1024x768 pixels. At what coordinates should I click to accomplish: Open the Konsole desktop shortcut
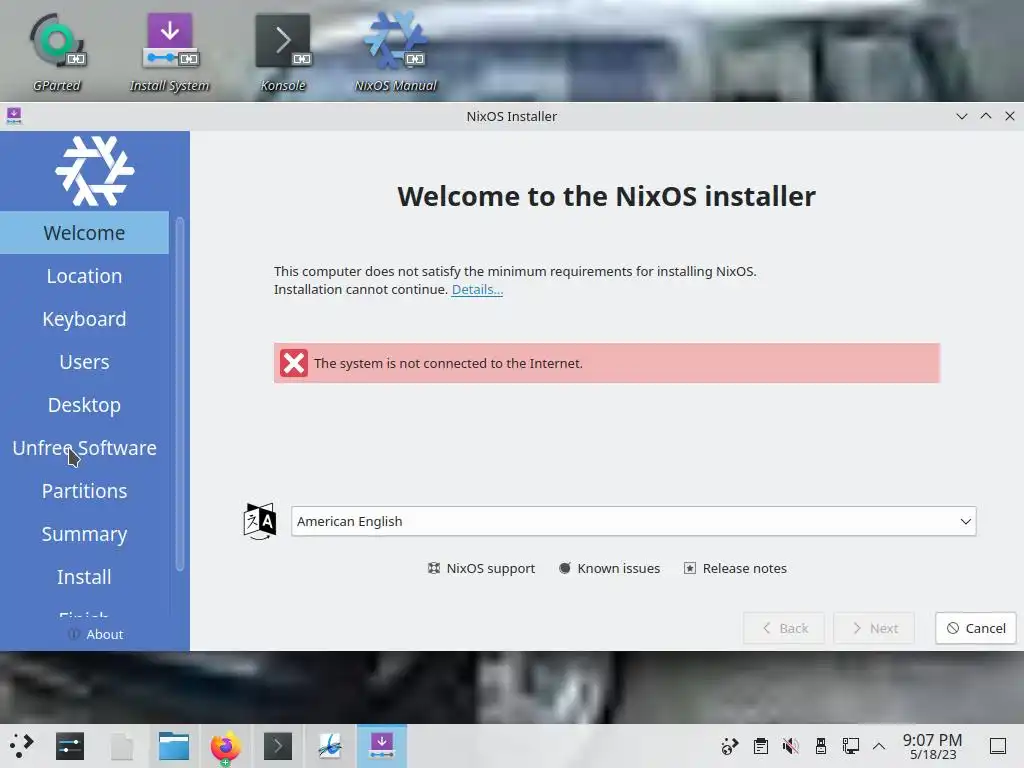pyautogui.click(x=283, y=52)
